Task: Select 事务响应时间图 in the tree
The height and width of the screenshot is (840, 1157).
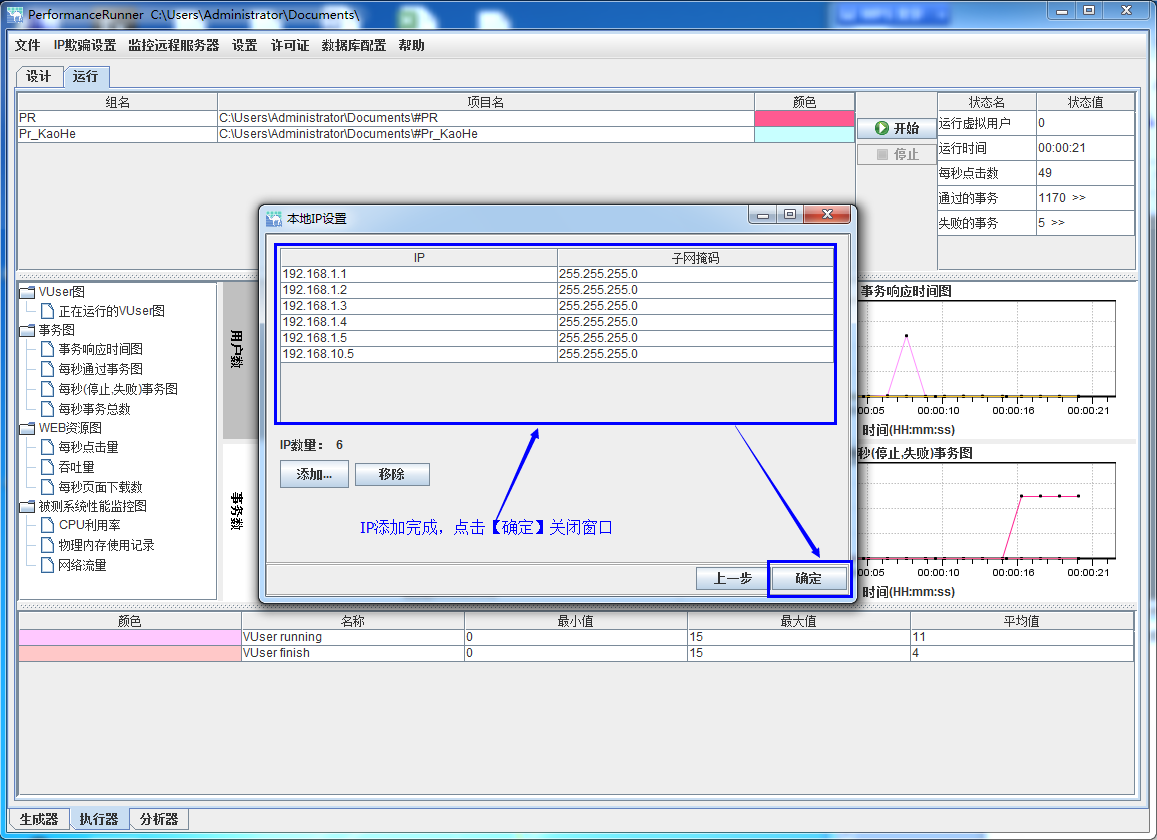Action: (x=100, y=349)
